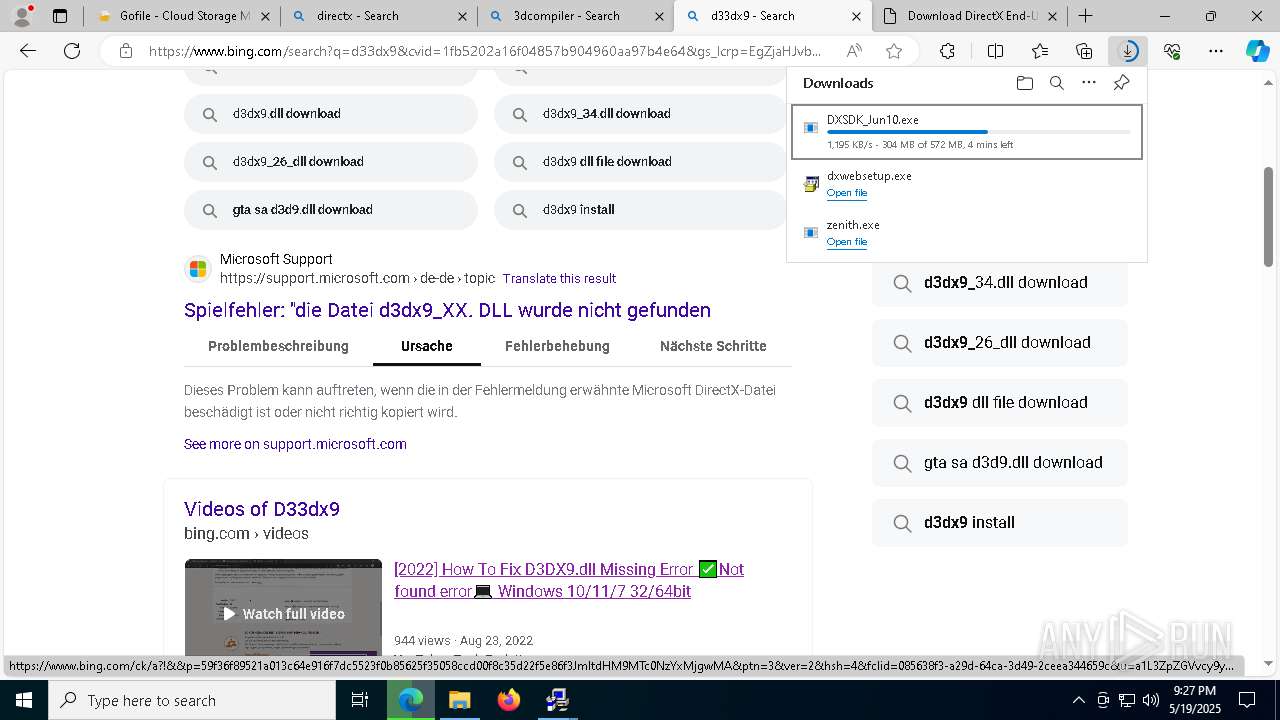Close the directx Search tab

[x=461, y=16]
